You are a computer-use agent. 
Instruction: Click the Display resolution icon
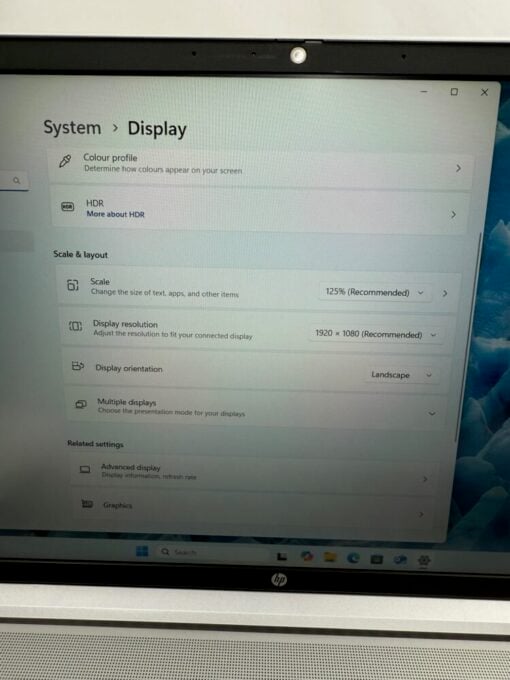(75, 326)
